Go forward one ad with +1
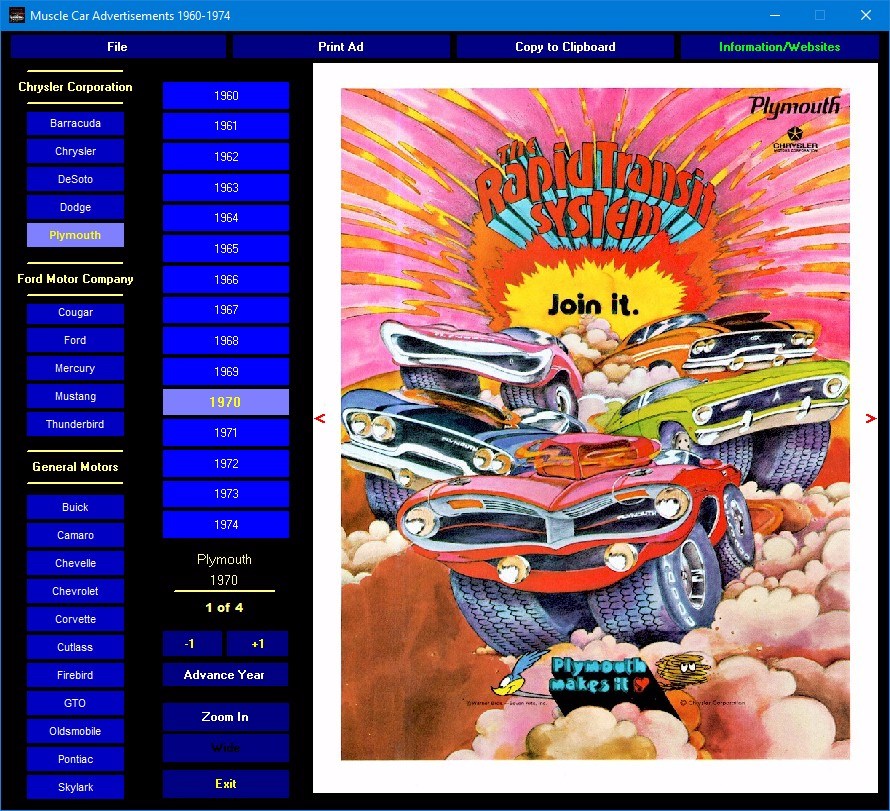The image size is (890, 811). click(258, 644)
